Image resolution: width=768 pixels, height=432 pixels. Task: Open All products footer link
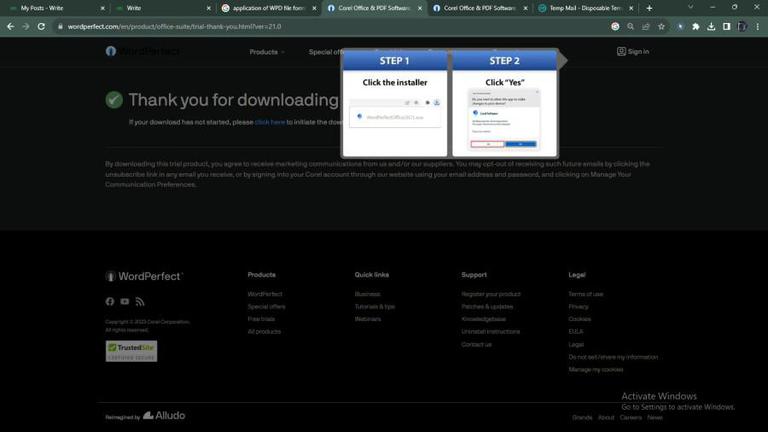pyautogui.click(x=264, y=332)
